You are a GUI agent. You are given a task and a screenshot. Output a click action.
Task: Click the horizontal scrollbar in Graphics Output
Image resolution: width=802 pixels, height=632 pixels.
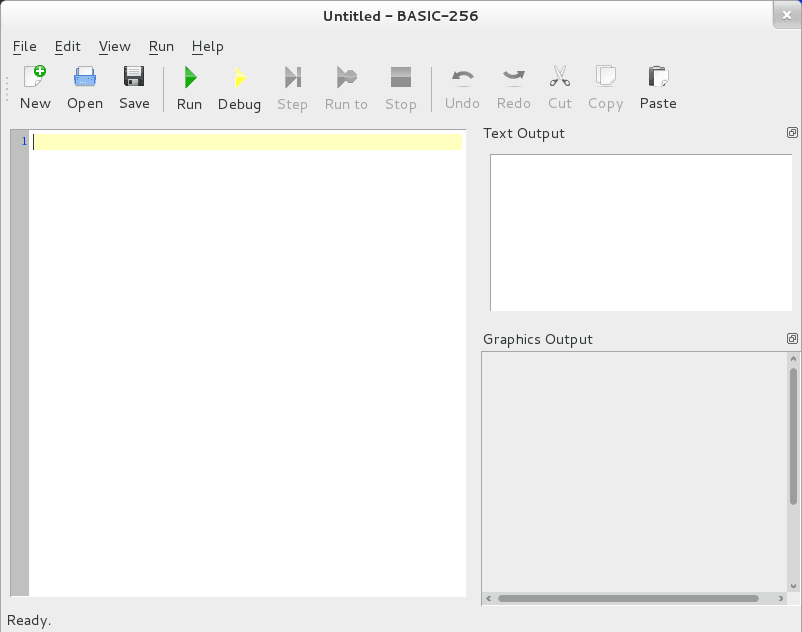(628, 598)
